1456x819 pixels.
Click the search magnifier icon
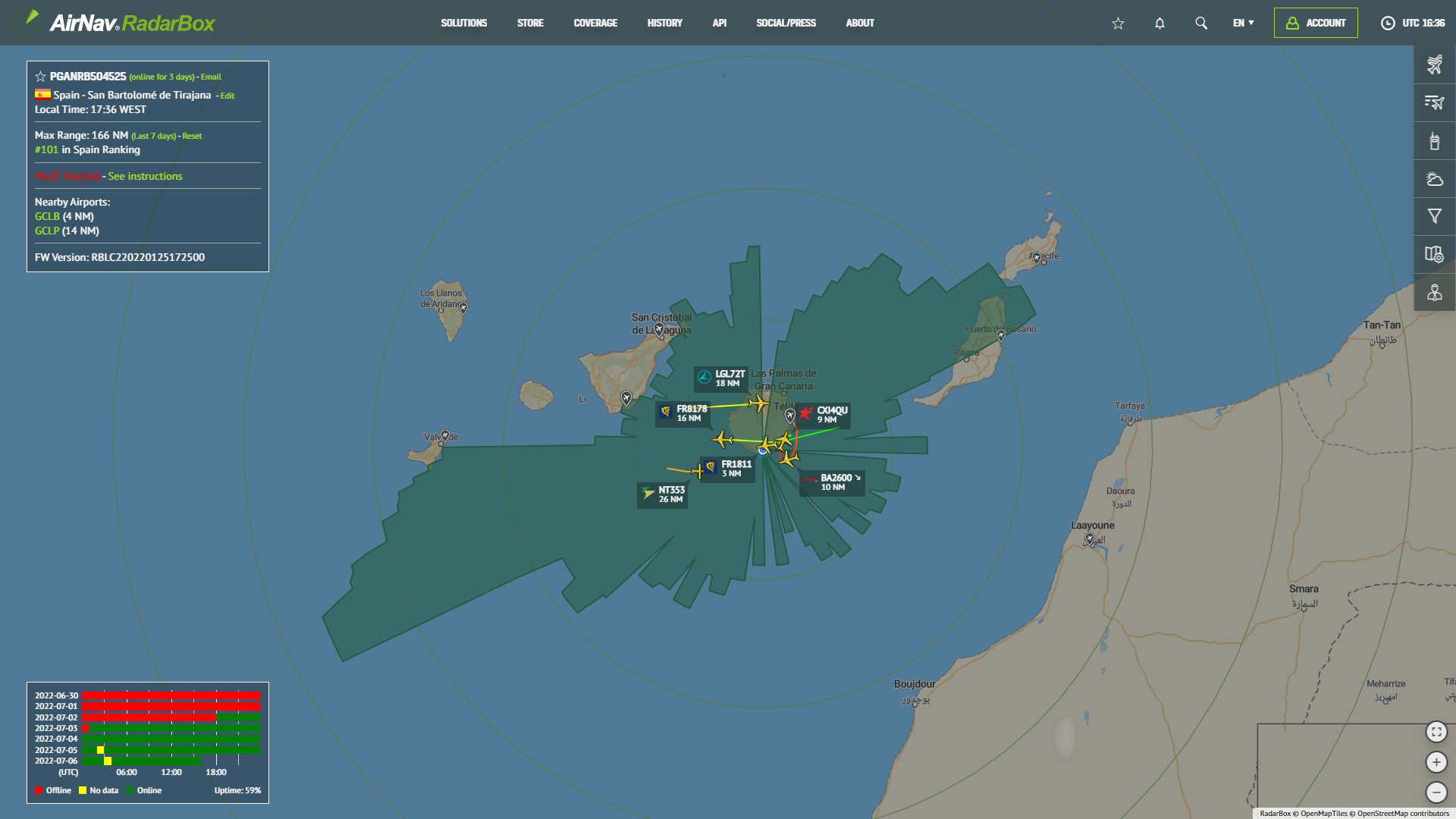coord(1201,24)
